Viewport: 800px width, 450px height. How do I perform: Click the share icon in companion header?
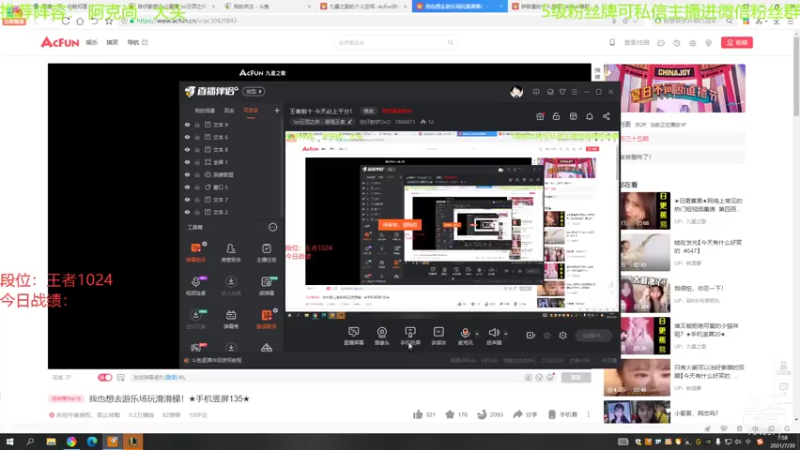coord(606,116)
